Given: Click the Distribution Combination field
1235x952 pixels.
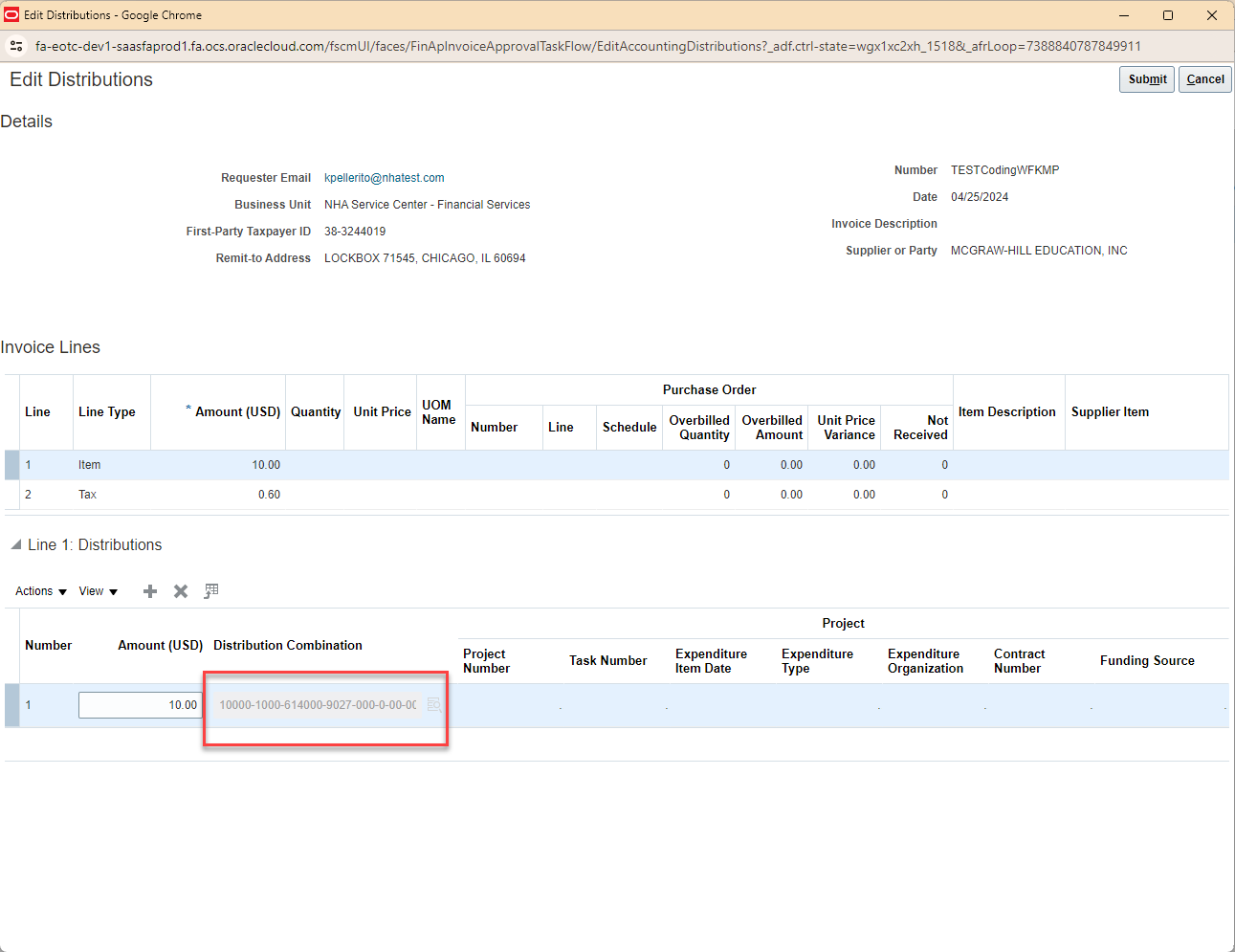Looking at the screenshot, I should (318, 705).
